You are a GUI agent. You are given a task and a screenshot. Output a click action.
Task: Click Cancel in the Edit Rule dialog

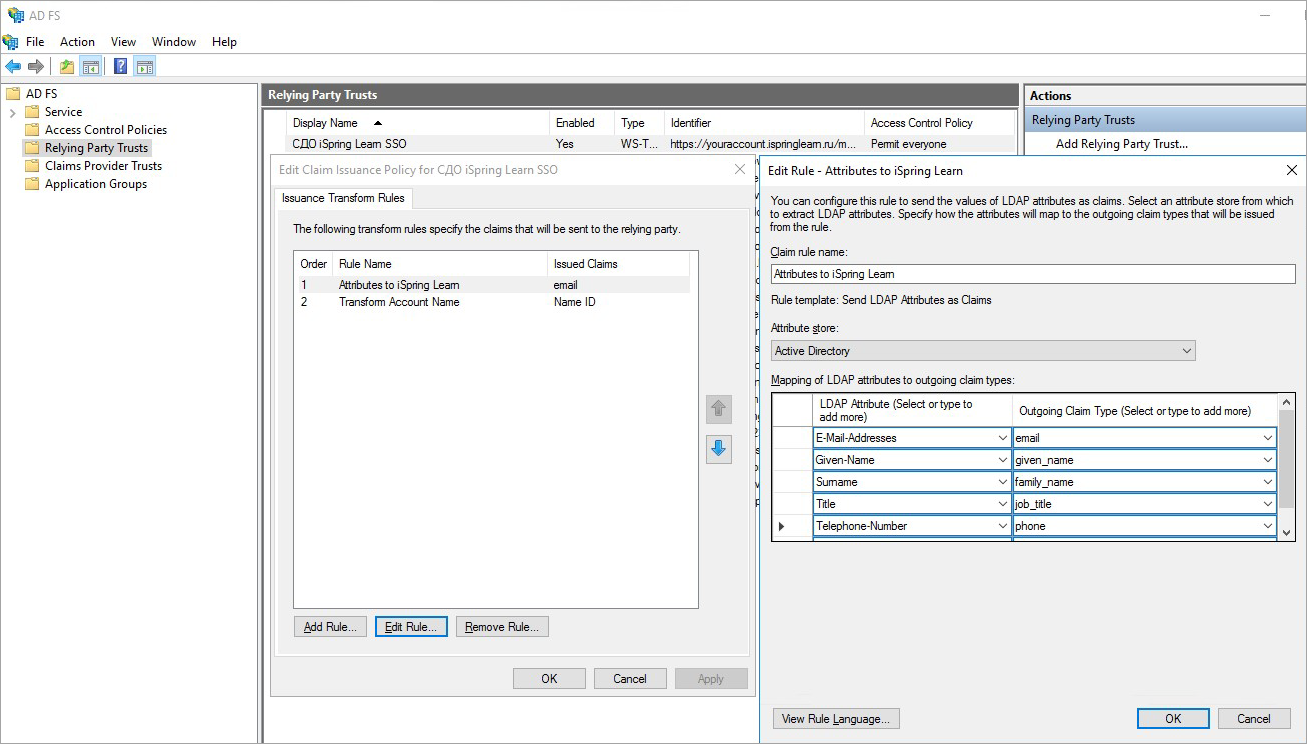(x=1254, y=718)
